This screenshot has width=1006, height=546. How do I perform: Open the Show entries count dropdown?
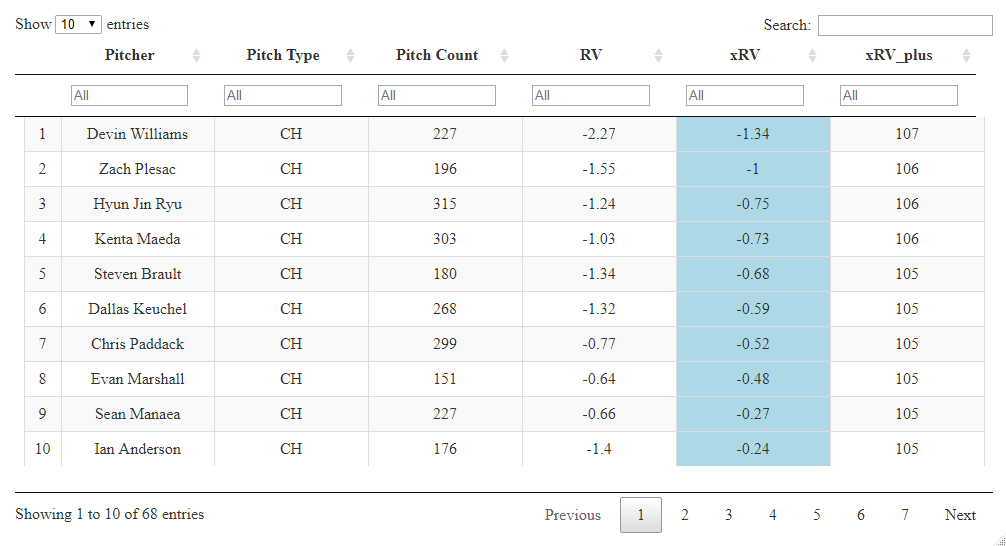click(79, 24)
